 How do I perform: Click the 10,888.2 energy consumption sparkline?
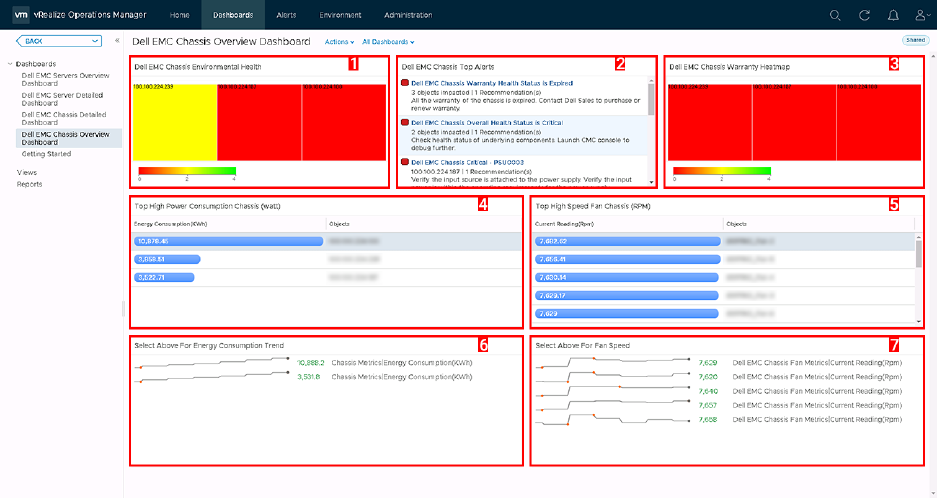[x=212, y=363]
